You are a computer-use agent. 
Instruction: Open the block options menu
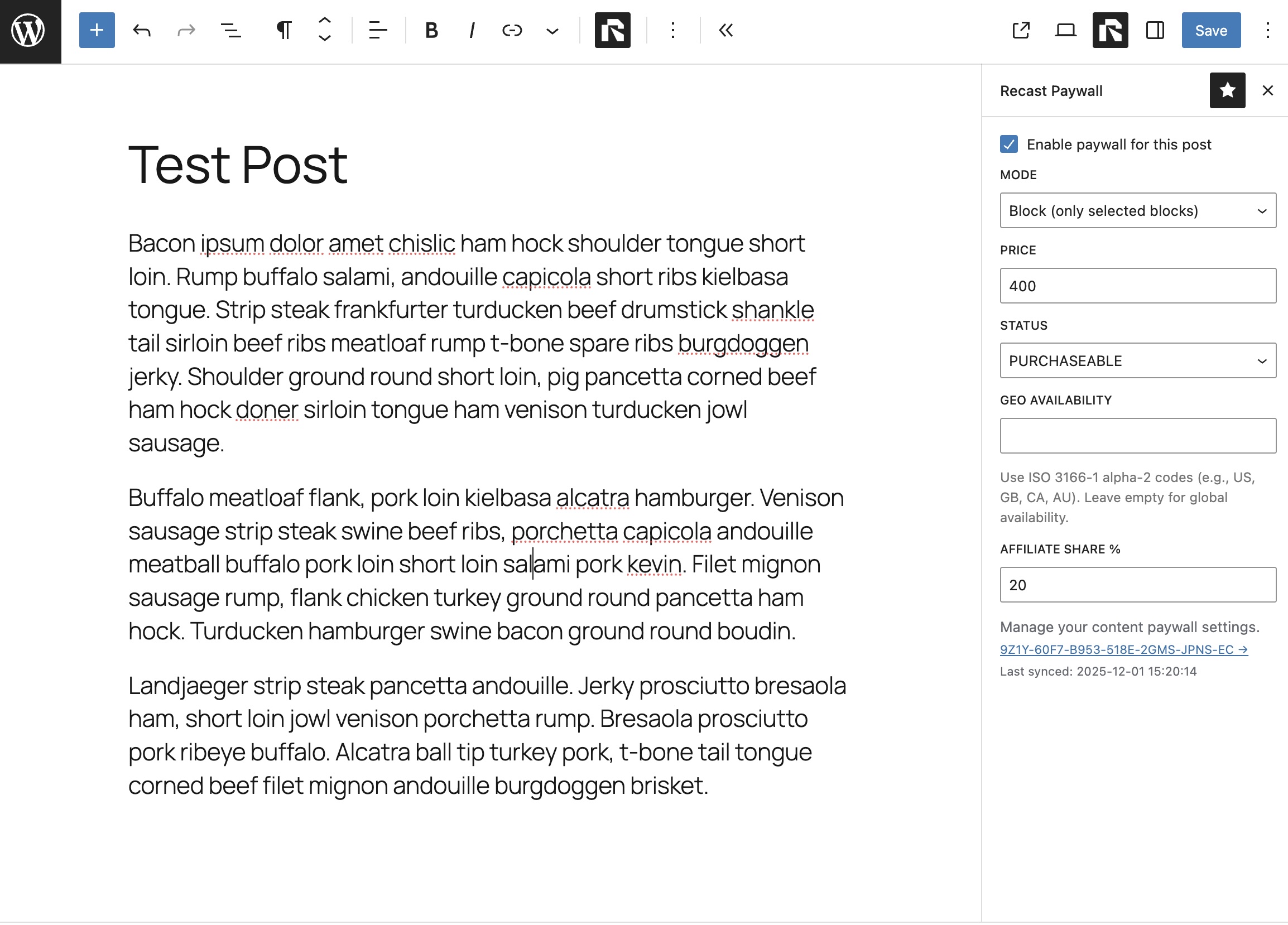click(673, 31)
